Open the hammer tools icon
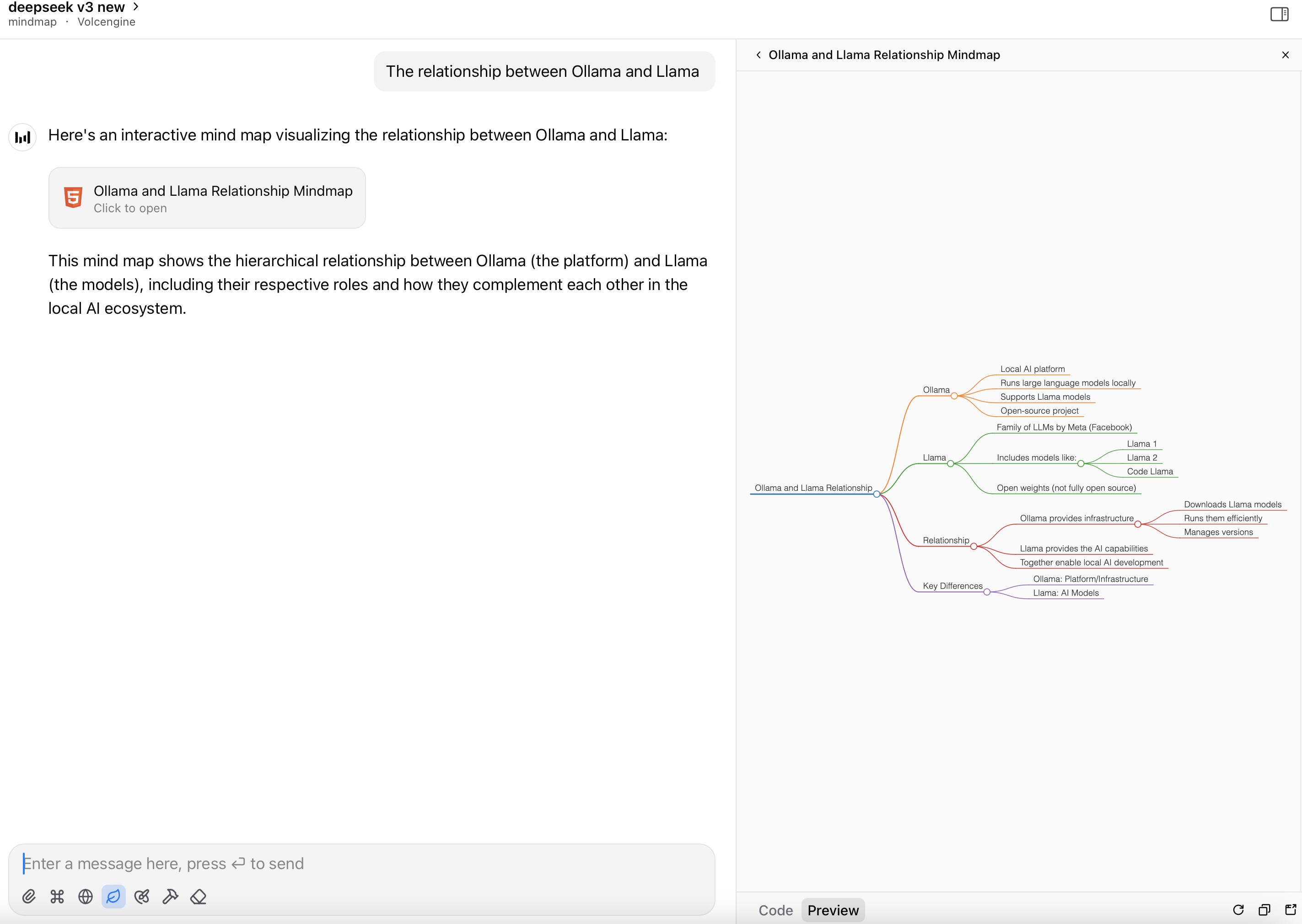1302x924 pixels. [170, 897]
